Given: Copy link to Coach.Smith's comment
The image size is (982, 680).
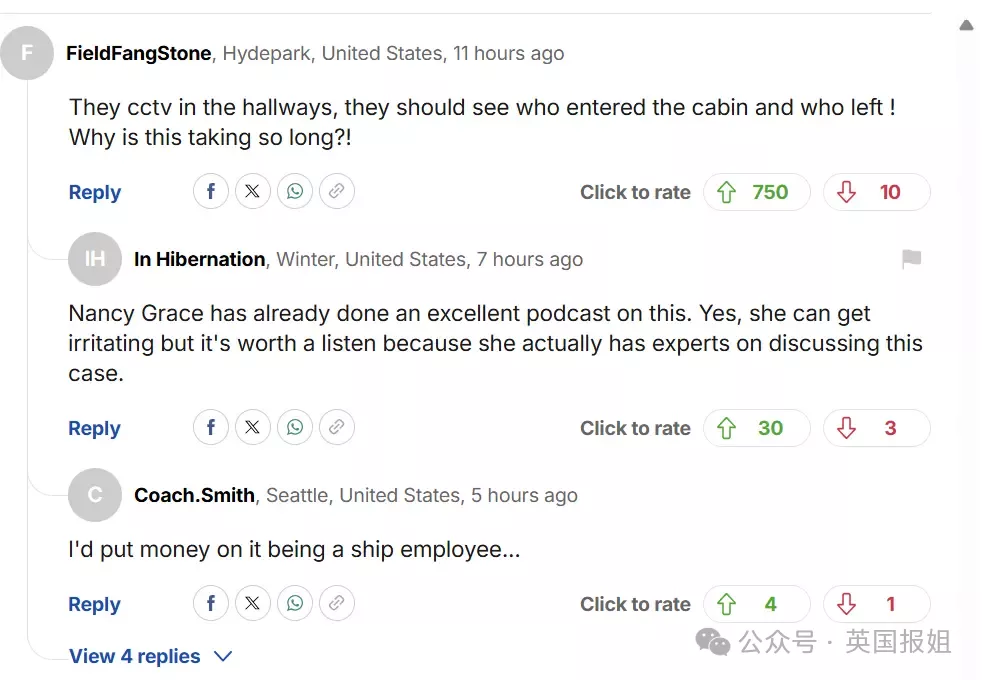Looking at the screenshot, I should [x=337, y=604].
